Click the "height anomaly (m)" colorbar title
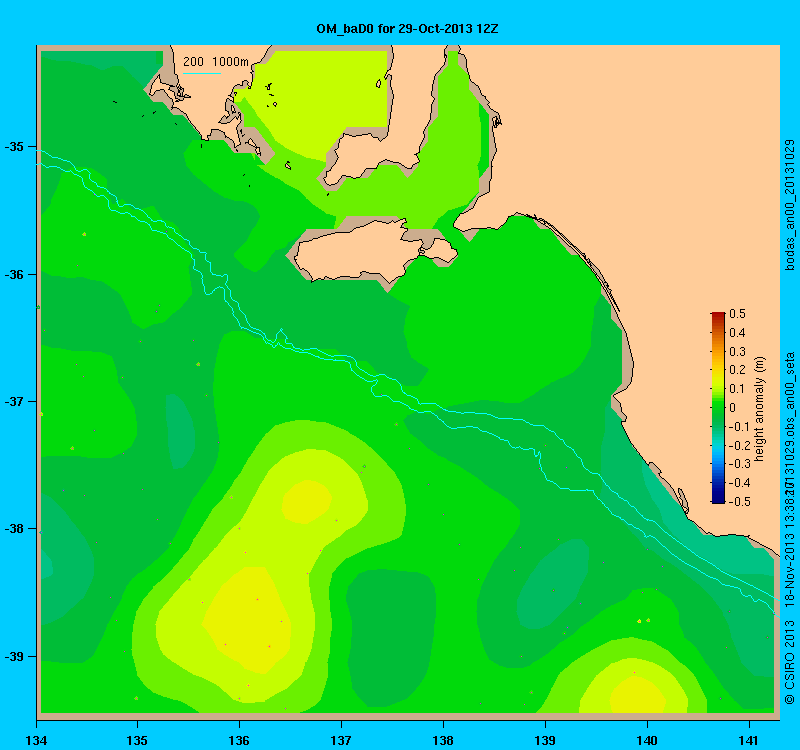The width and height of the screenshot is (800, 750). click(760, 409)
